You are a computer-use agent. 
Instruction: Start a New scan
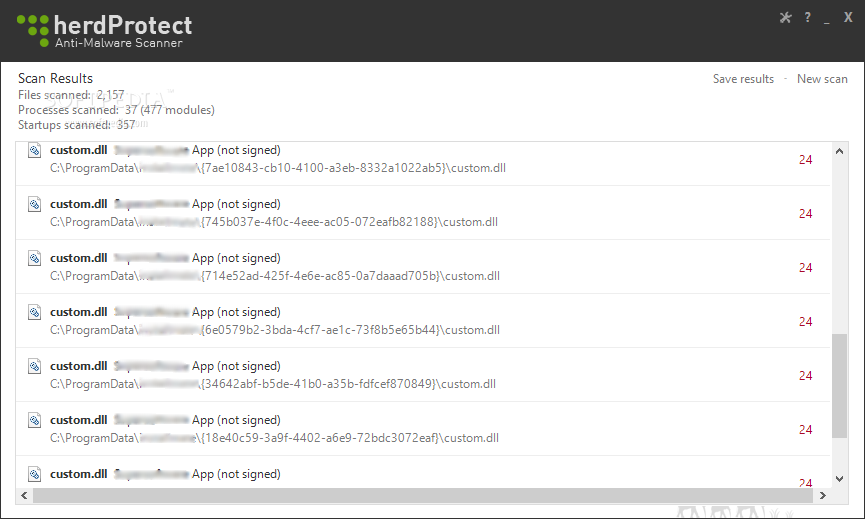click(822, 79)
